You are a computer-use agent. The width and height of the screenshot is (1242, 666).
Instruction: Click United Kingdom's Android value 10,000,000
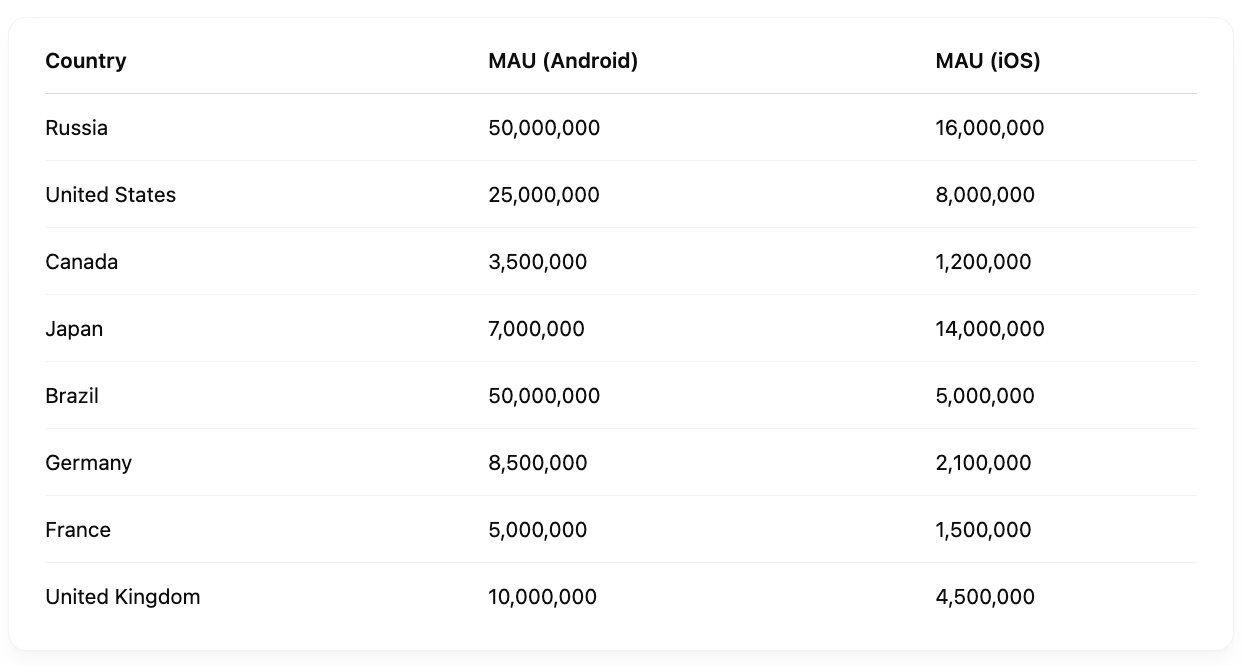click(x=543, y=597)
